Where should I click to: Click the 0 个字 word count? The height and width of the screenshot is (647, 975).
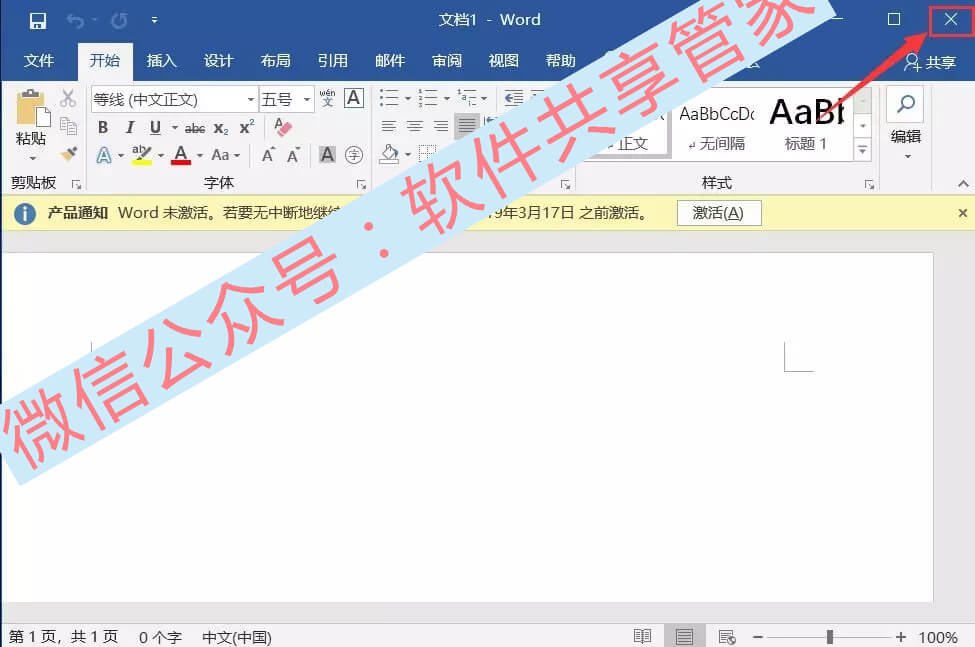point(160,638)
